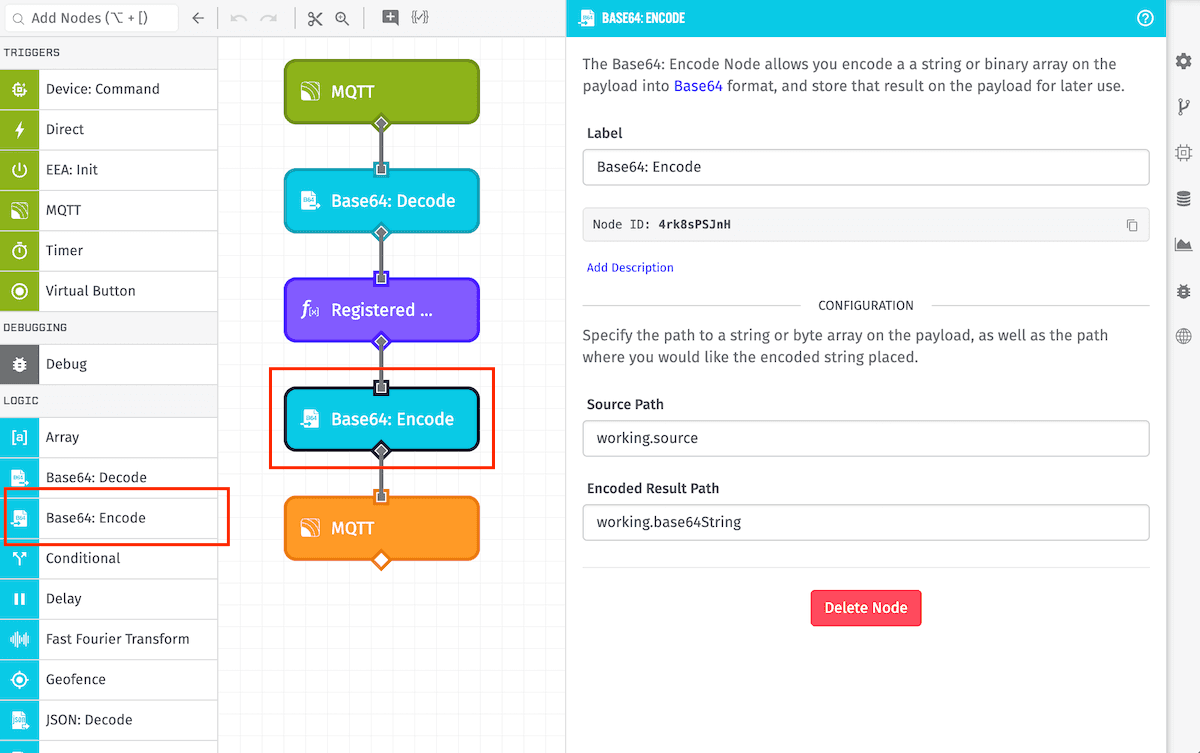Open the debug bug icon in right sidebar

[1184, 291]
